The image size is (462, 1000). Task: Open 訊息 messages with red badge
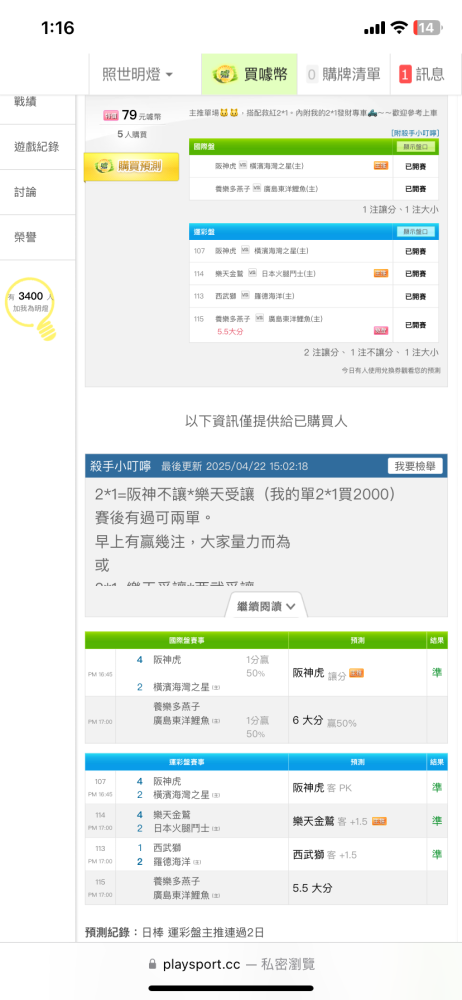(422, 74)
